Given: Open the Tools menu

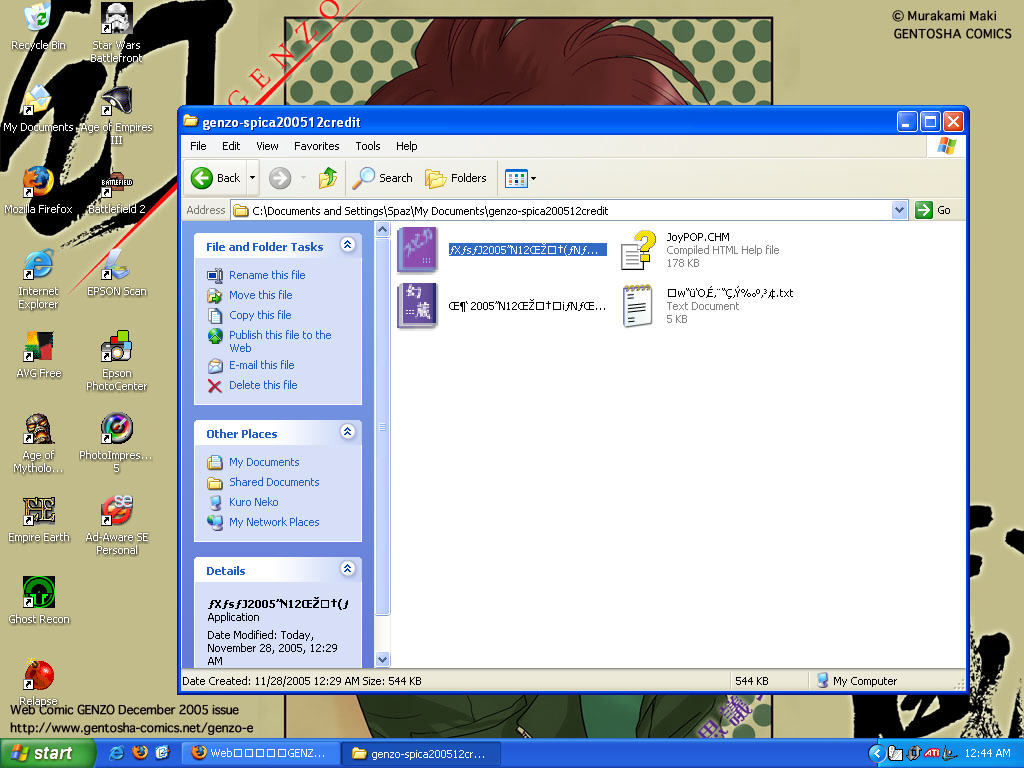Looking at the screenshot, I should tap(368, 146).
